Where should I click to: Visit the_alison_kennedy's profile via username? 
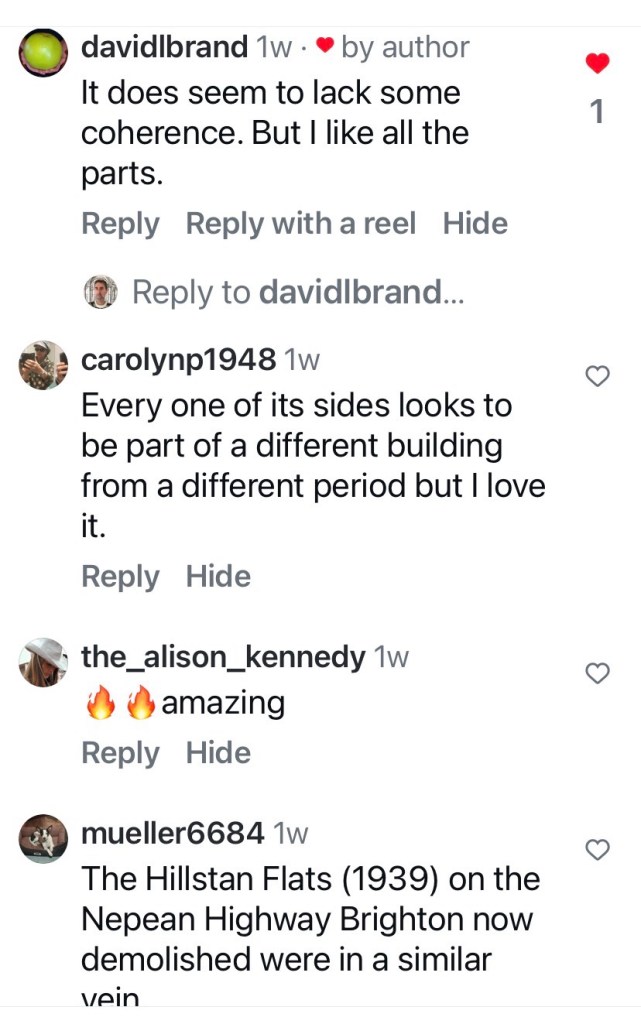[223, 657]
